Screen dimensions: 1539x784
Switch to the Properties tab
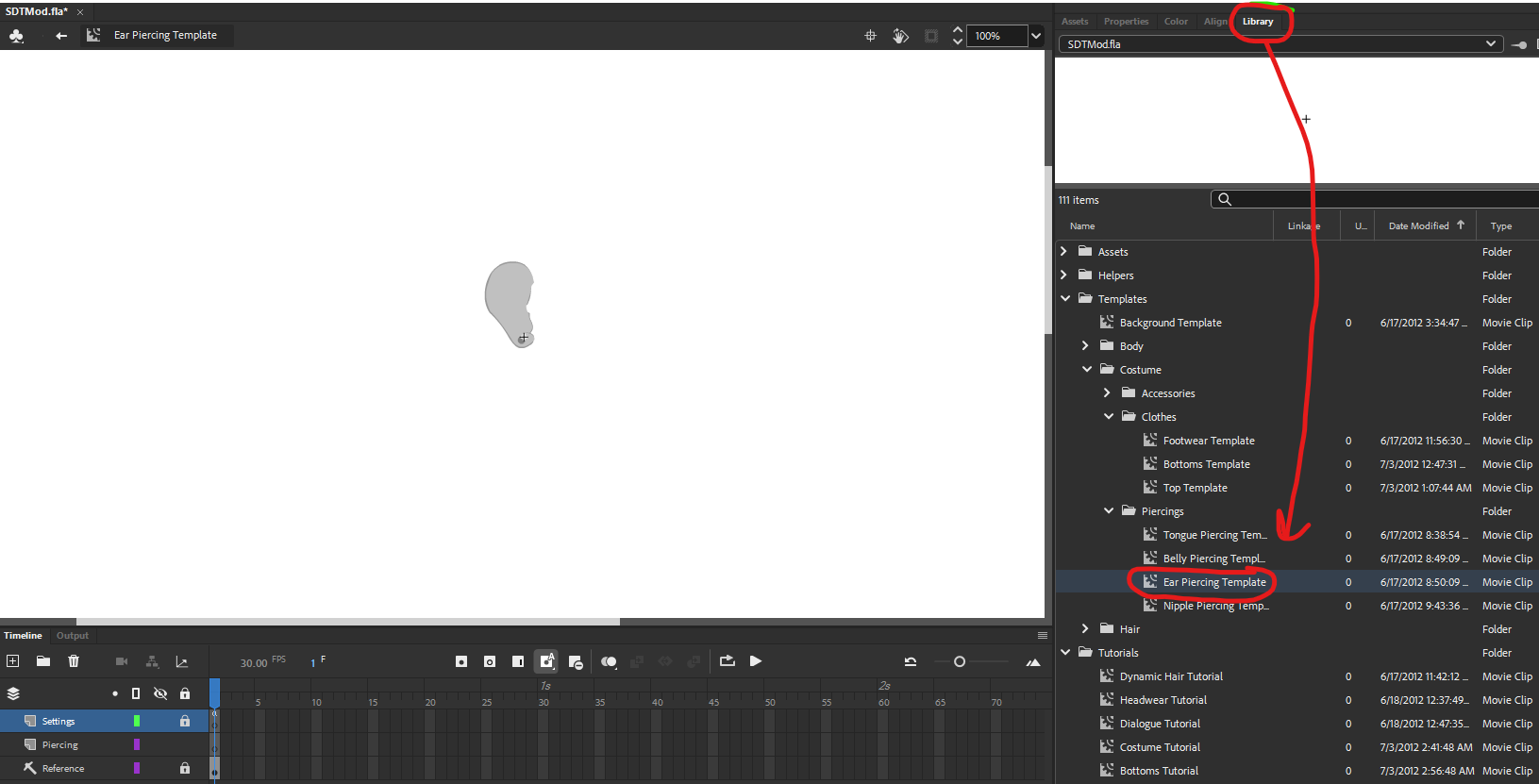click(1126, 22)
